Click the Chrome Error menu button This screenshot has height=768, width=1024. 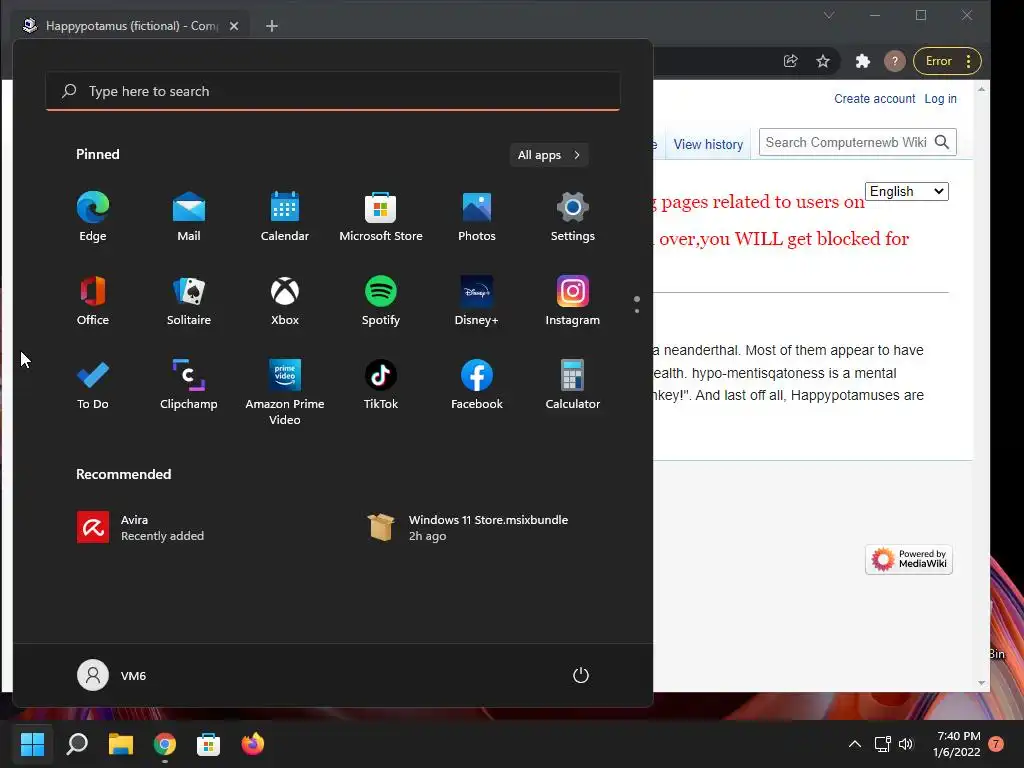click(947, 61)
